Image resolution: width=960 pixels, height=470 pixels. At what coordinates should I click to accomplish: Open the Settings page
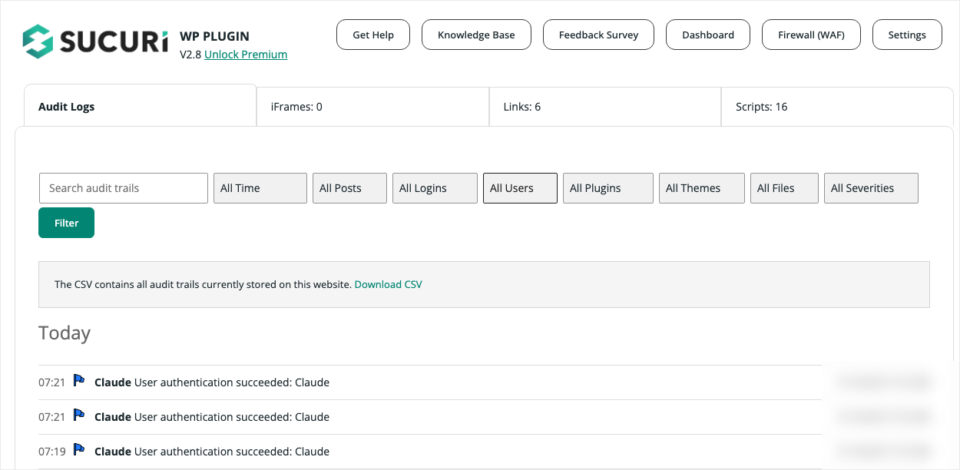pos(907,35)
